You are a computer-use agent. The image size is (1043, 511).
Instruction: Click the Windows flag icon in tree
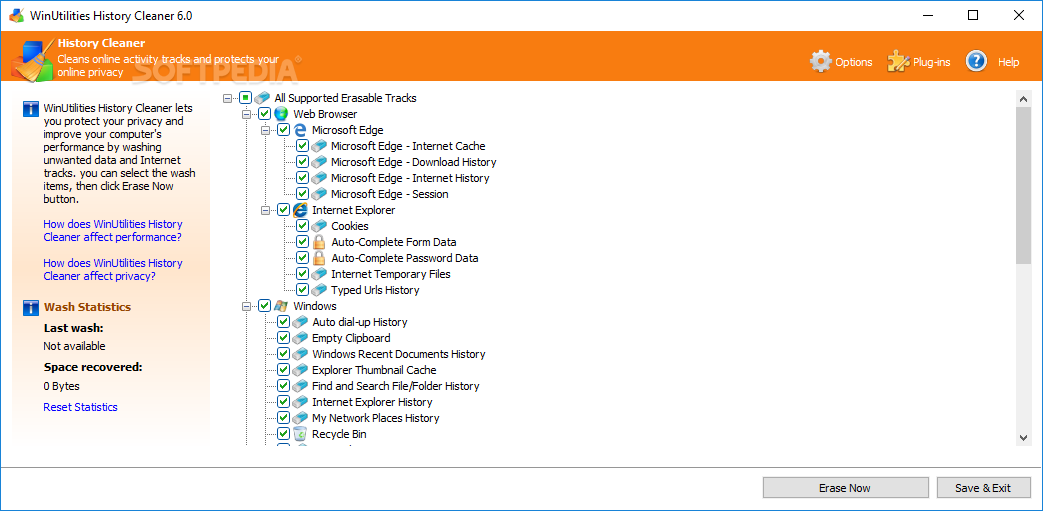[x=281, y=305]
